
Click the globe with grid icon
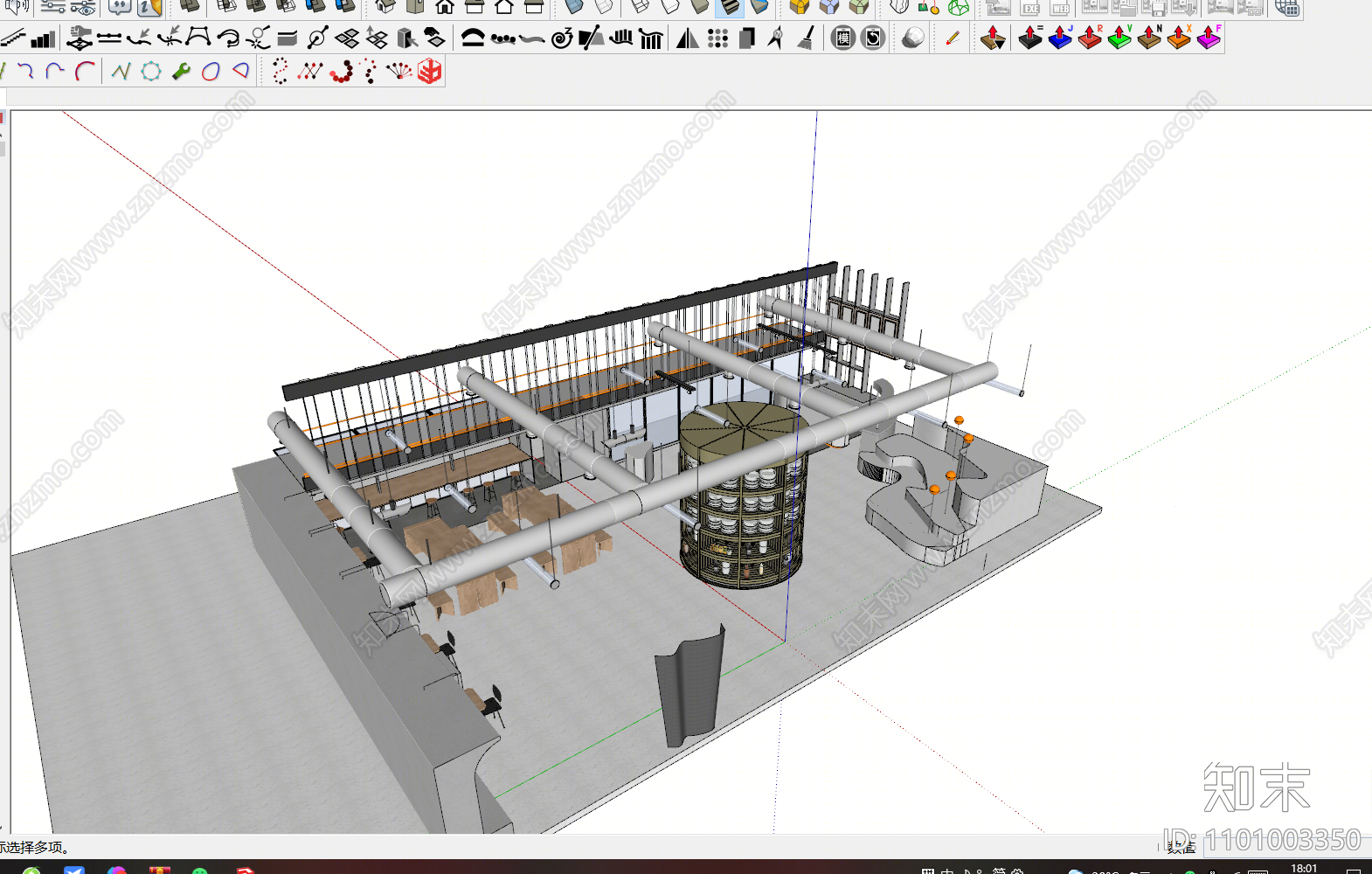(1286, 7)
